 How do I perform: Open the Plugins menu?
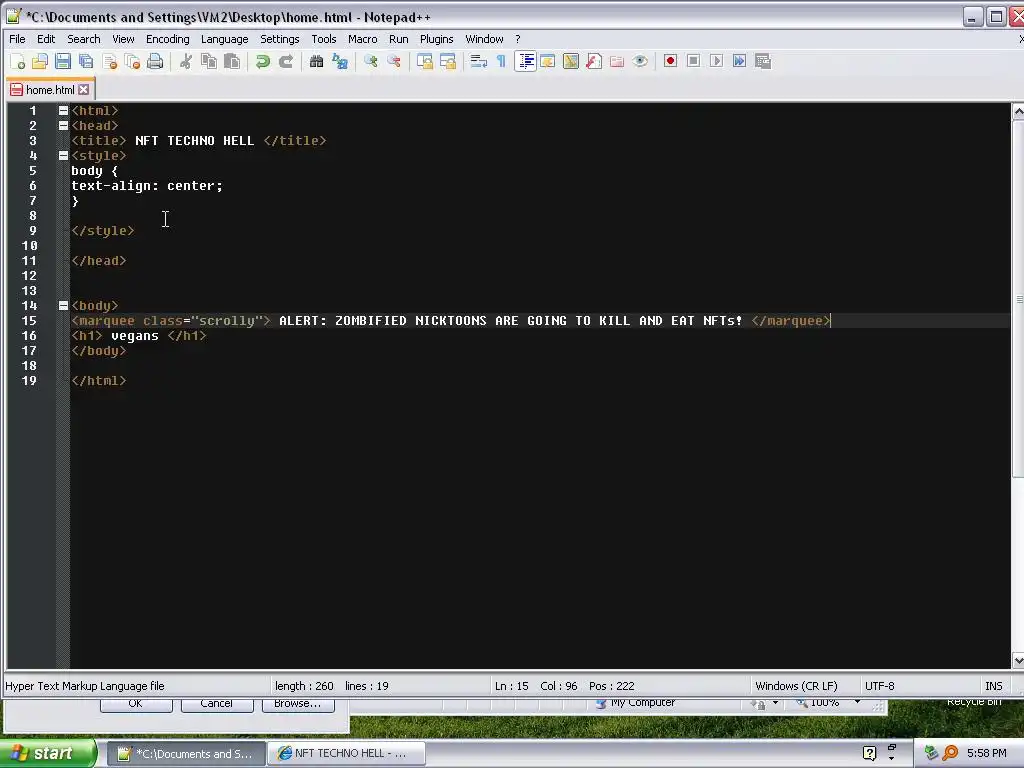click(436, 39)
